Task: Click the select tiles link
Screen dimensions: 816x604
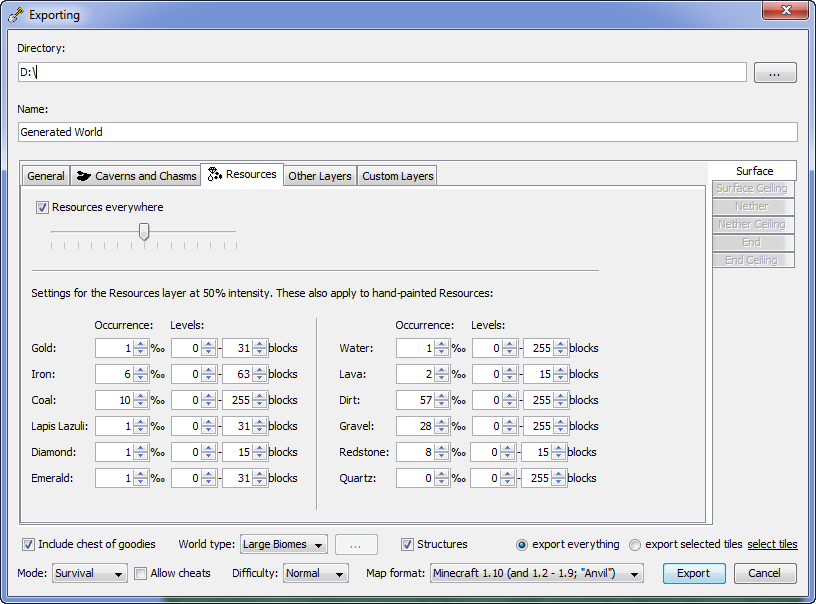Action: (772, 545)
